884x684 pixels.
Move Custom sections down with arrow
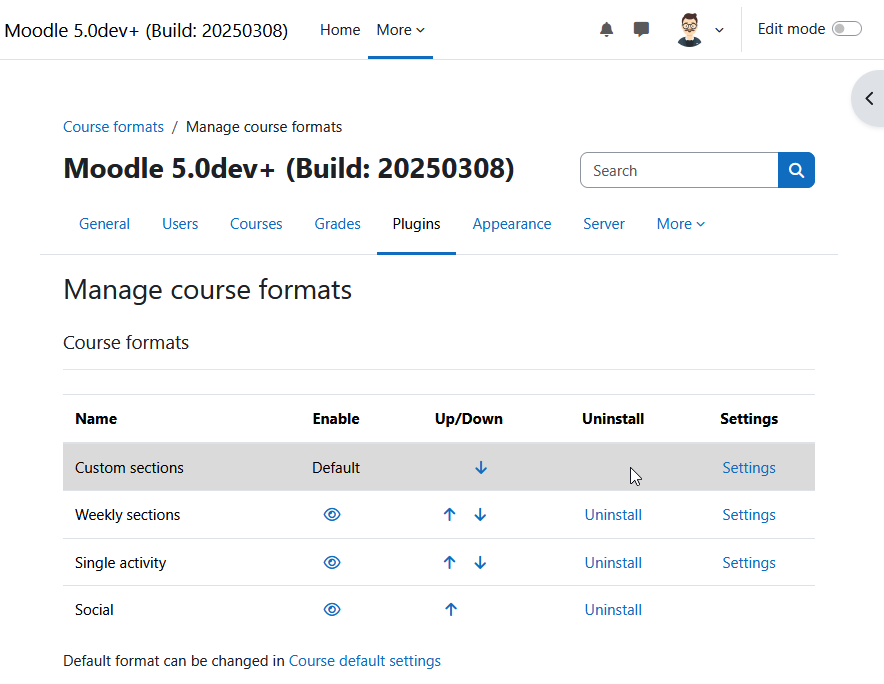pyautogui.click(x=481, y=467)
